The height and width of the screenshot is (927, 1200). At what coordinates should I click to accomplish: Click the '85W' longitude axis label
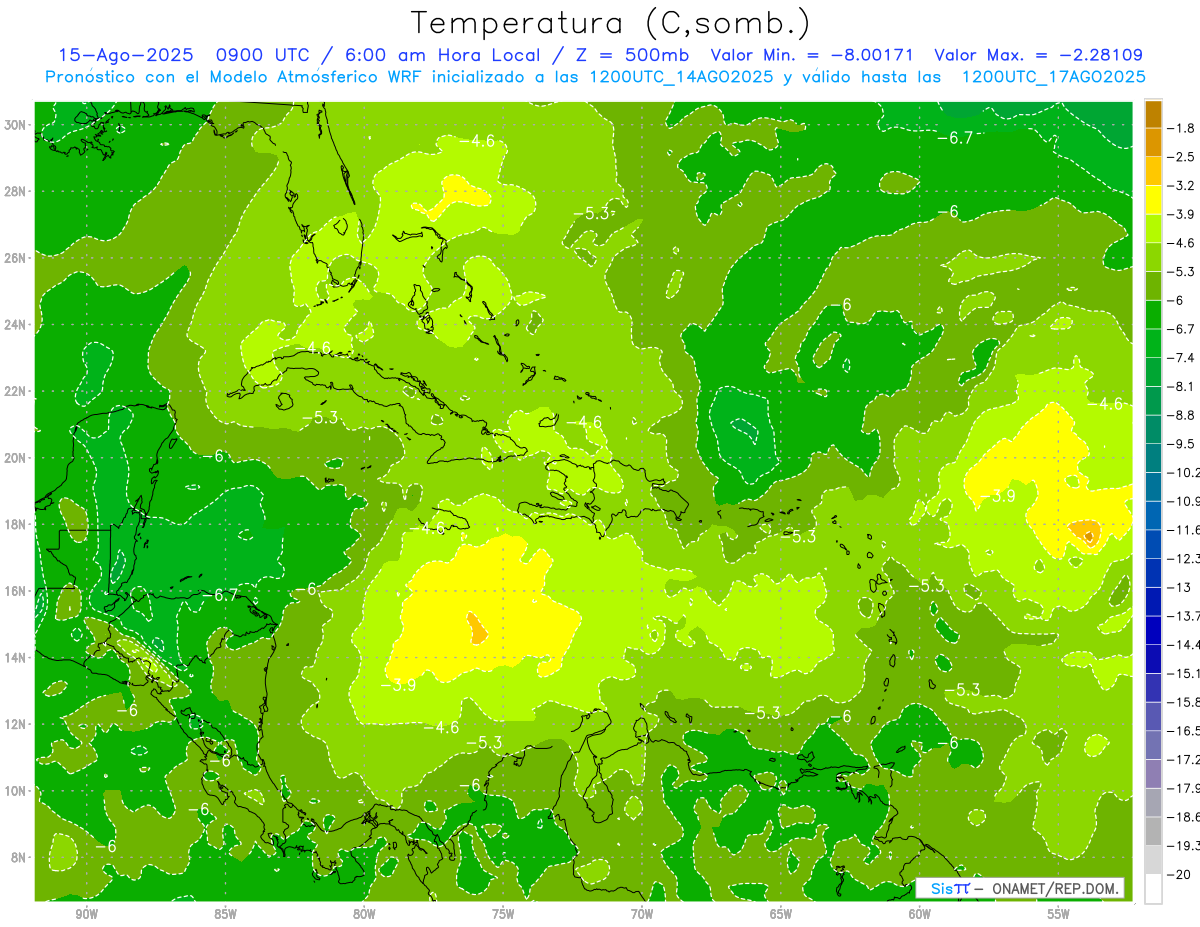point(225,914)
